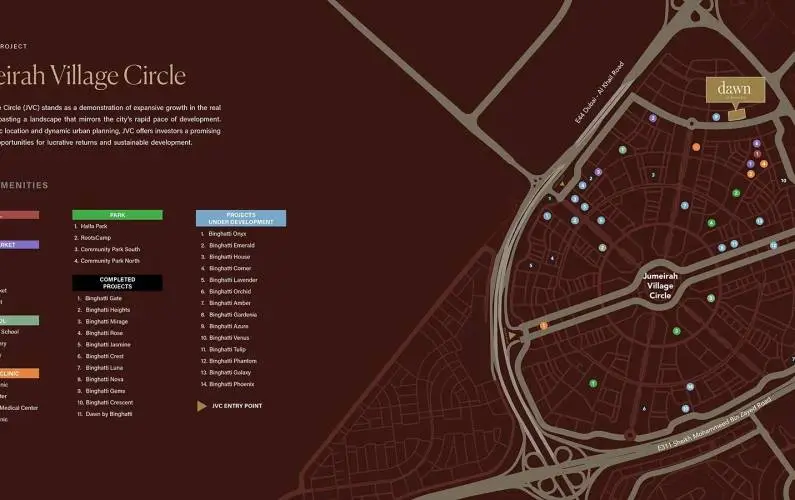The image size is (795, 500).
Task: Select Community Park South in park list
Action: (110, 249)
